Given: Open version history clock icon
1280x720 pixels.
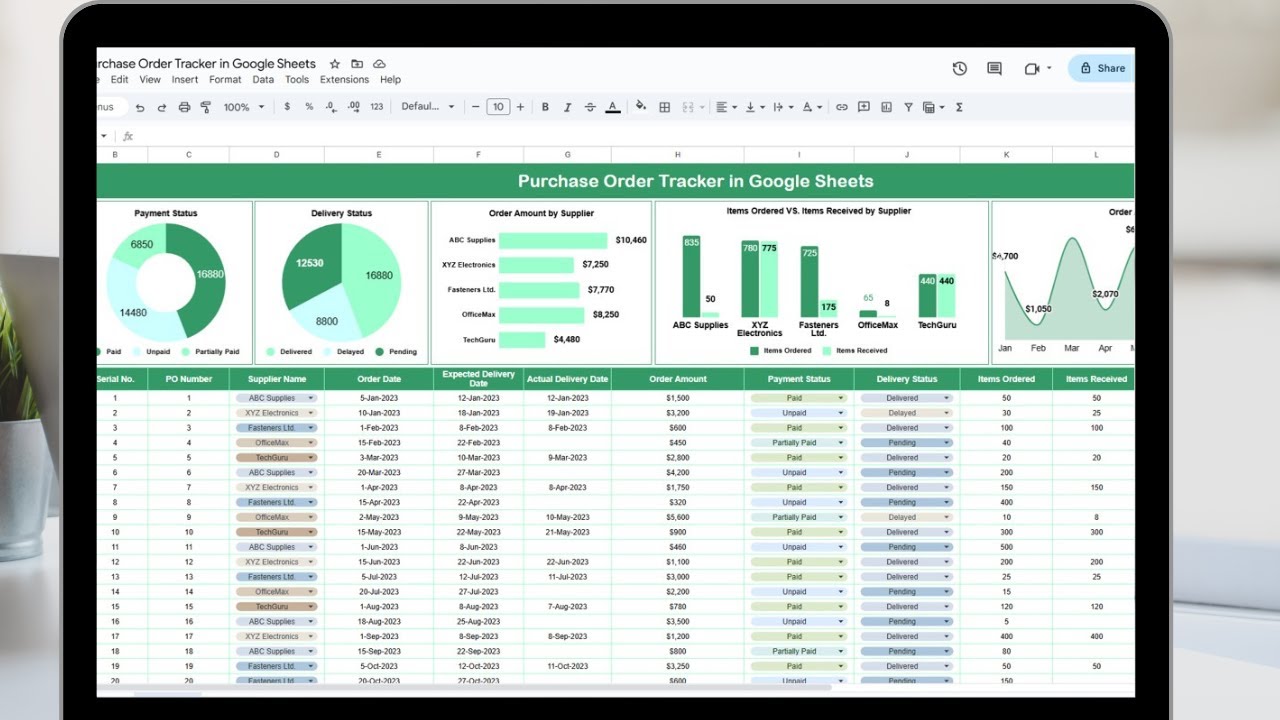Looking at the screenshot, I should pyautogui.click(x=959, y=68).
